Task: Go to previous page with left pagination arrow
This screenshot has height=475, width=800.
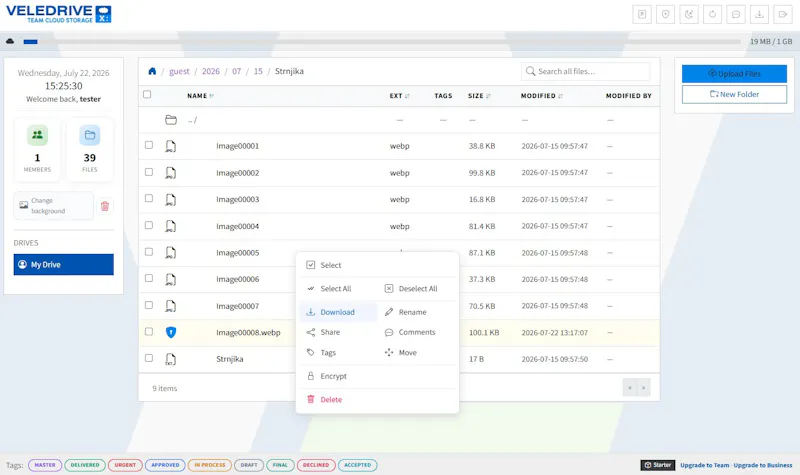Action: tap(630, 388)
